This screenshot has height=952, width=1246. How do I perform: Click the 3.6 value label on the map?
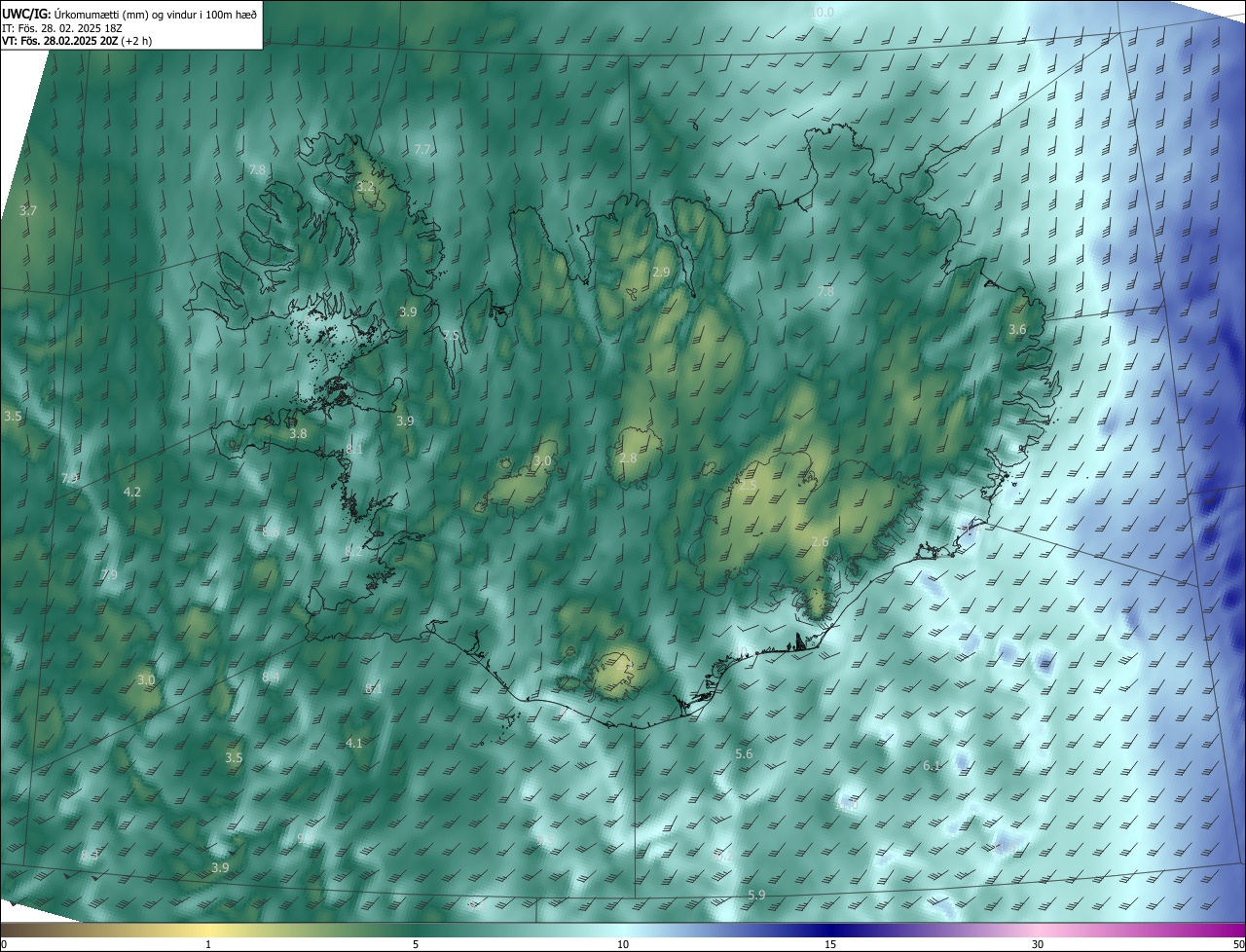(x=1017, y=330)
